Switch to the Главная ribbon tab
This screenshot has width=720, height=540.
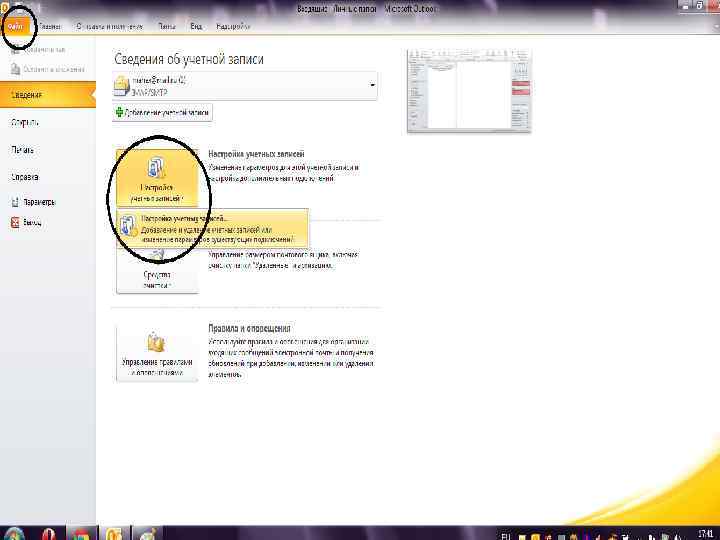pos(50,27)
